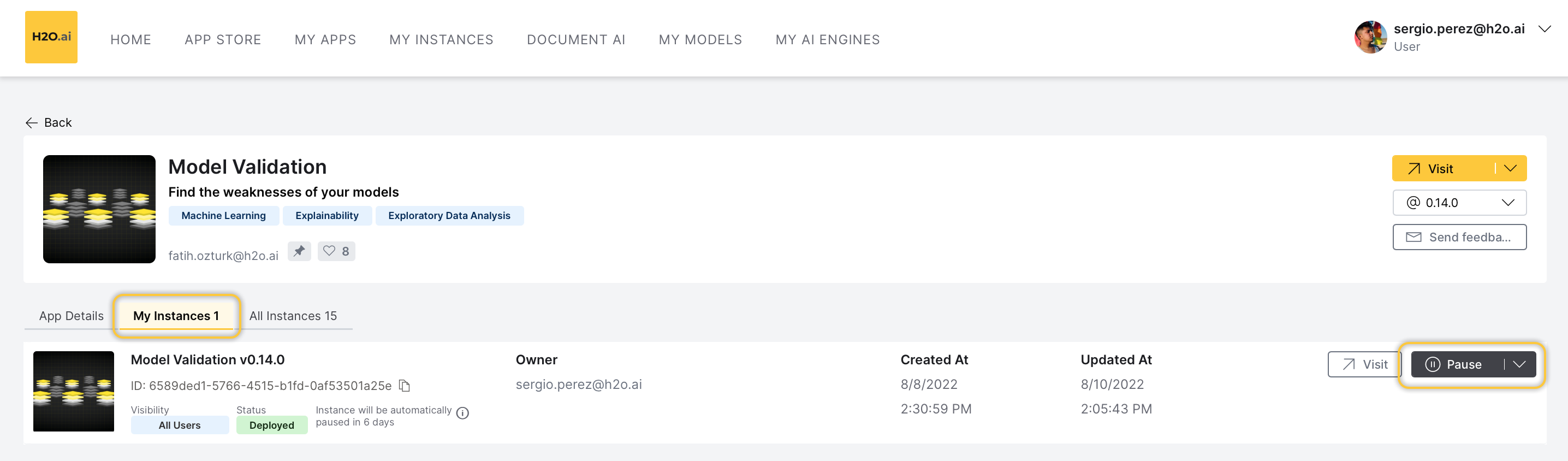Click the Send feedback button
Screen dimensions: 1568x461
click(1459, 237)
